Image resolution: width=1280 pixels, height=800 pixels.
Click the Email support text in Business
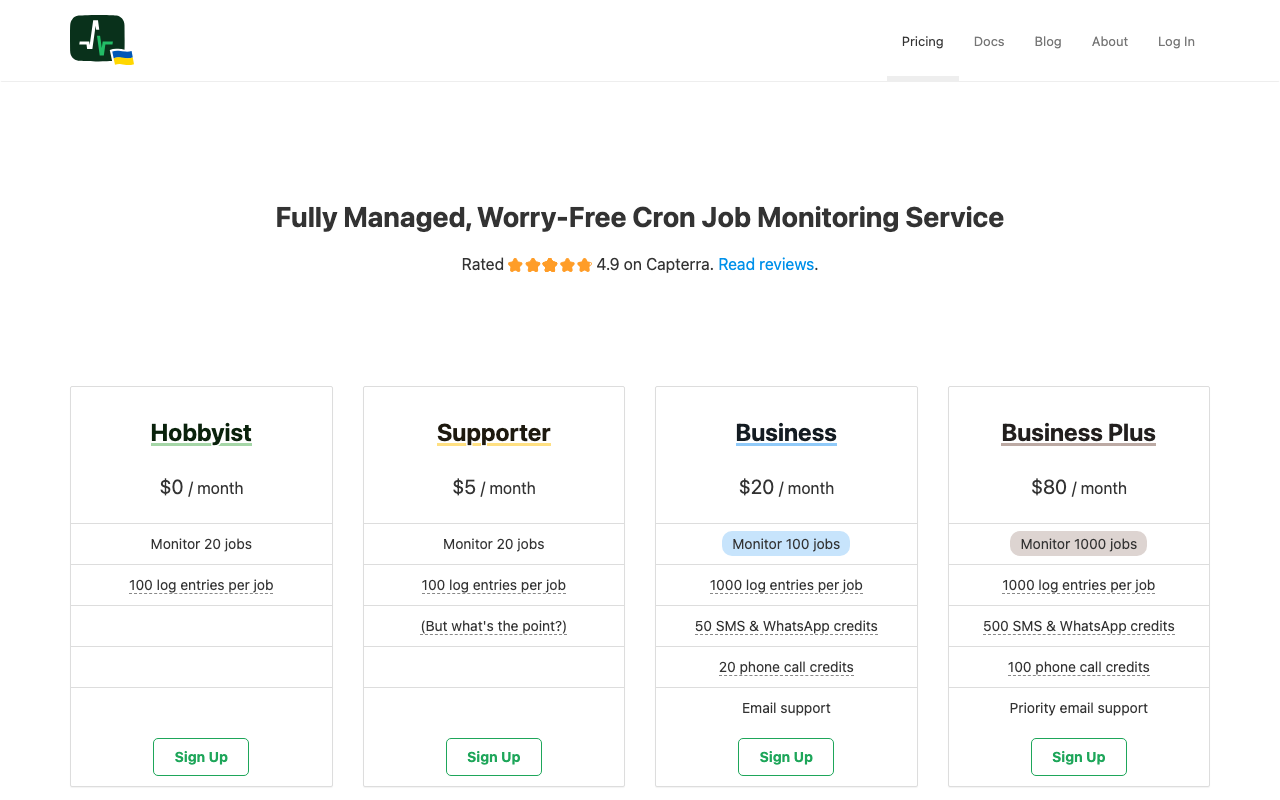click(x=786, y=708)
